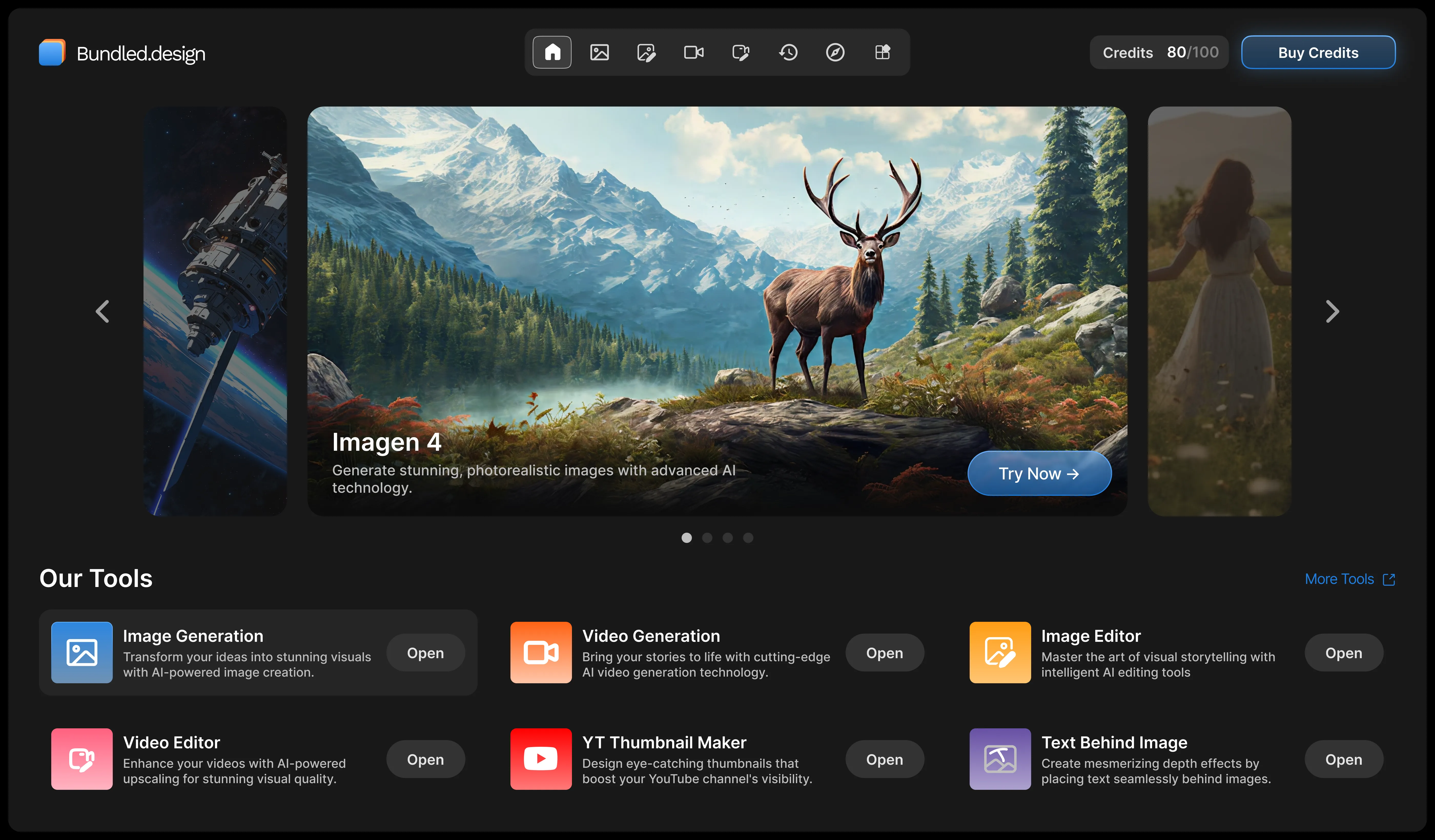This screenshot has width=1435, height=840.
Task: Follow the More Tools link
Action: pos(1339,579)
